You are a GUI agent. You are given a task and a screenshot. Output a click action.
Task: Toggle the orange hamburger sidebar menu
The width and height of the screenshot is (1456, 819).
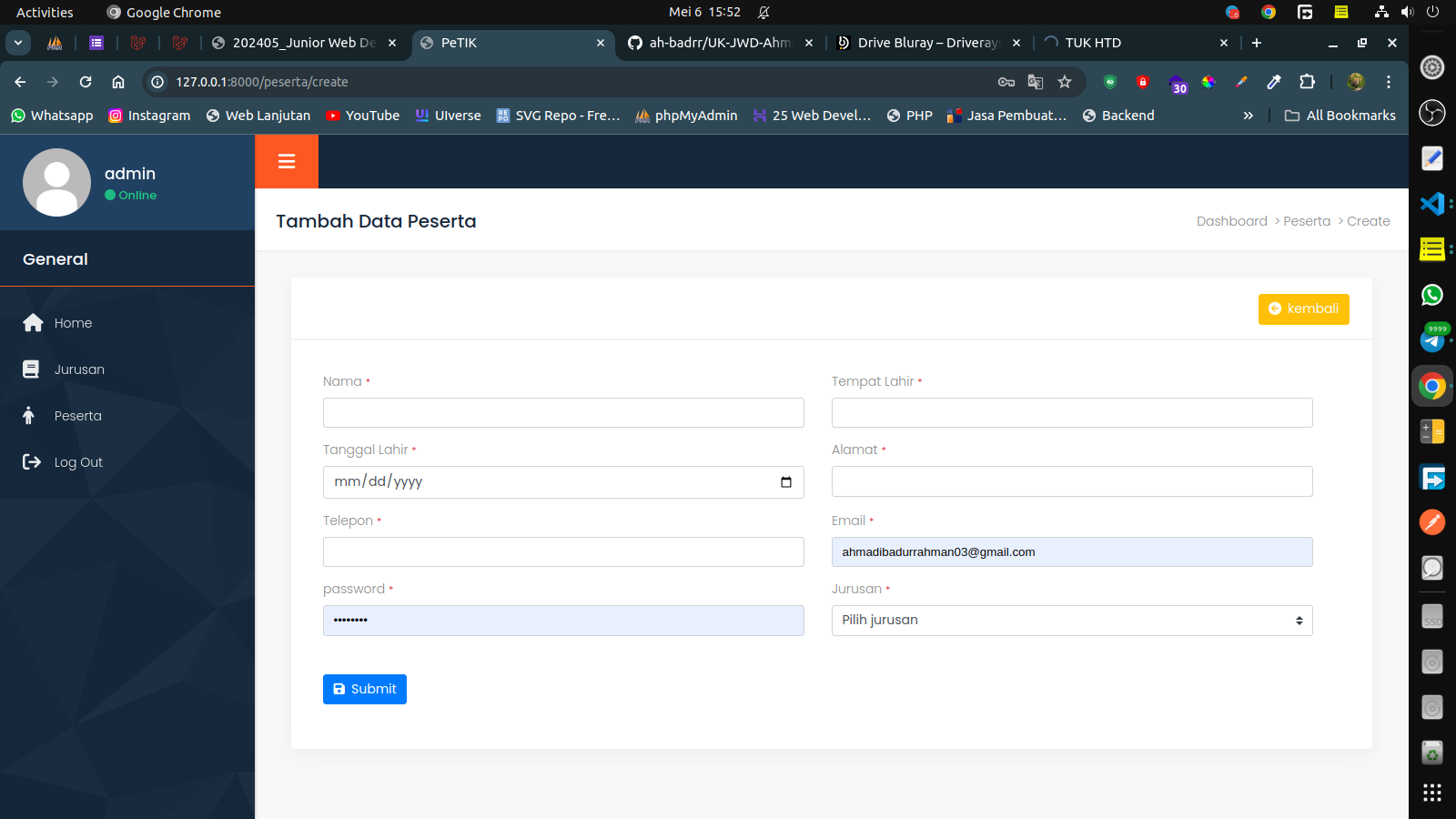[x=287, y=161]
